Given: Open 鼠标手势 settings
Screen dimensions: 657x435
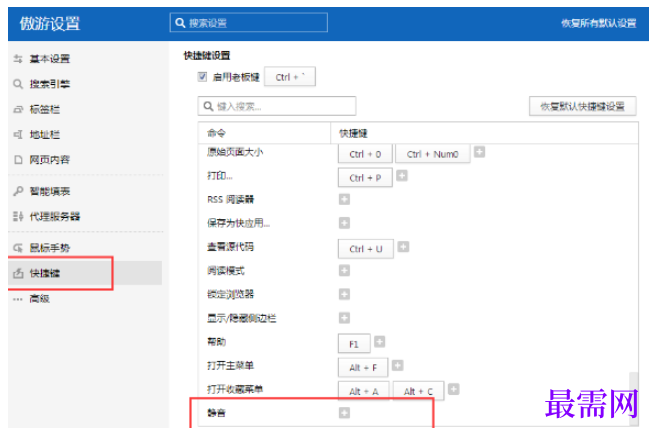Looking at the screenshot, I should tap(49, 248).
